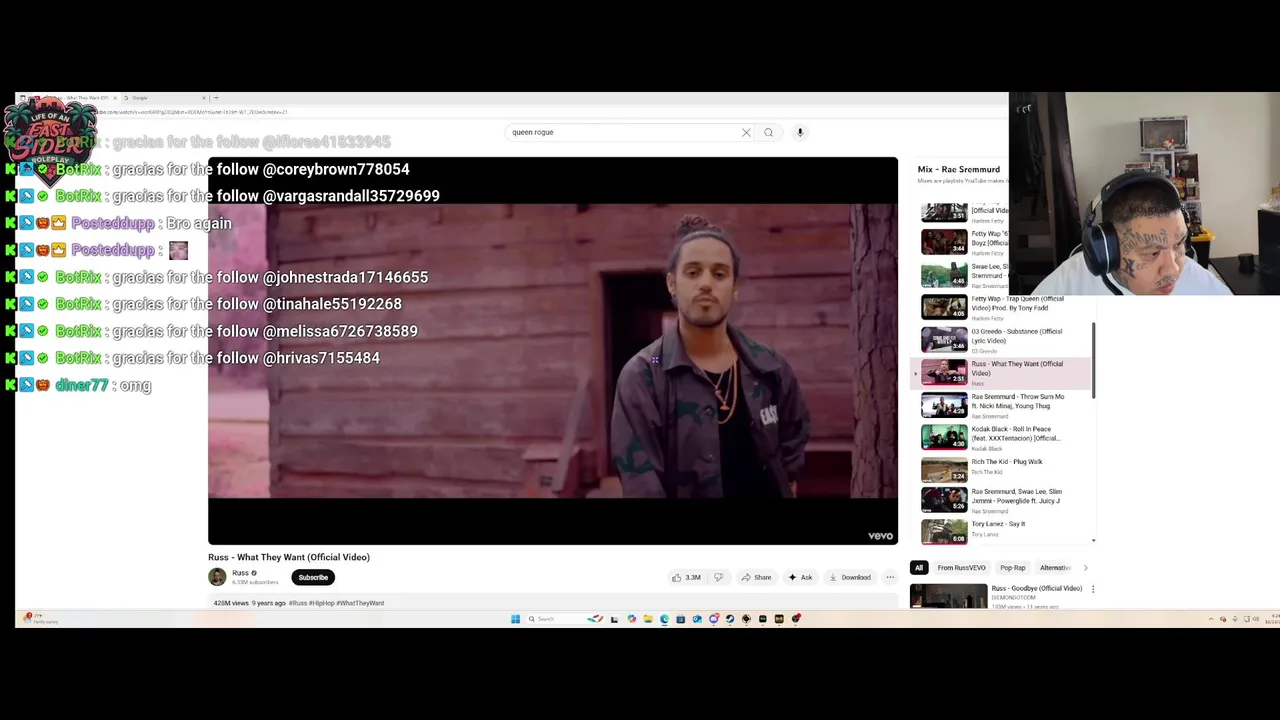The width and height of the screenshot is (1280, 720).
Task: Select the Pop-Rap filter chip
Action: coord(1012,568)
